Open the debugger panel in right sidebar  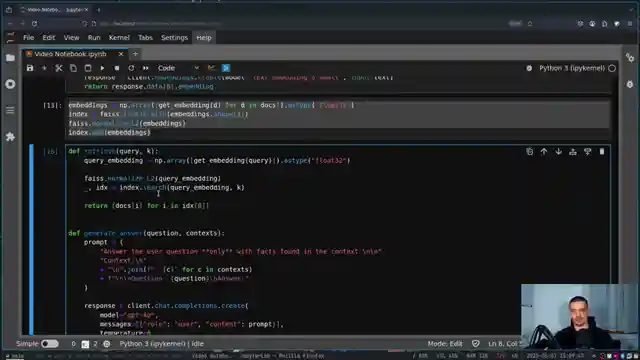(630, 84)
